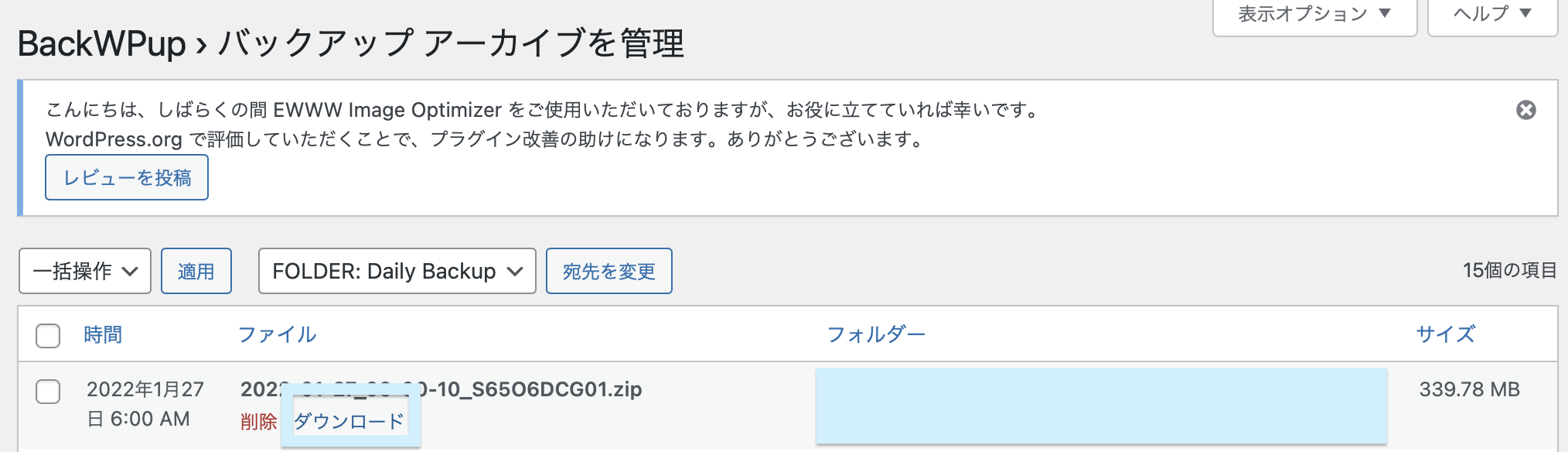Click the レビューを投稿 button
Screen dimensions: 1568x452
[x=127, y=177]
